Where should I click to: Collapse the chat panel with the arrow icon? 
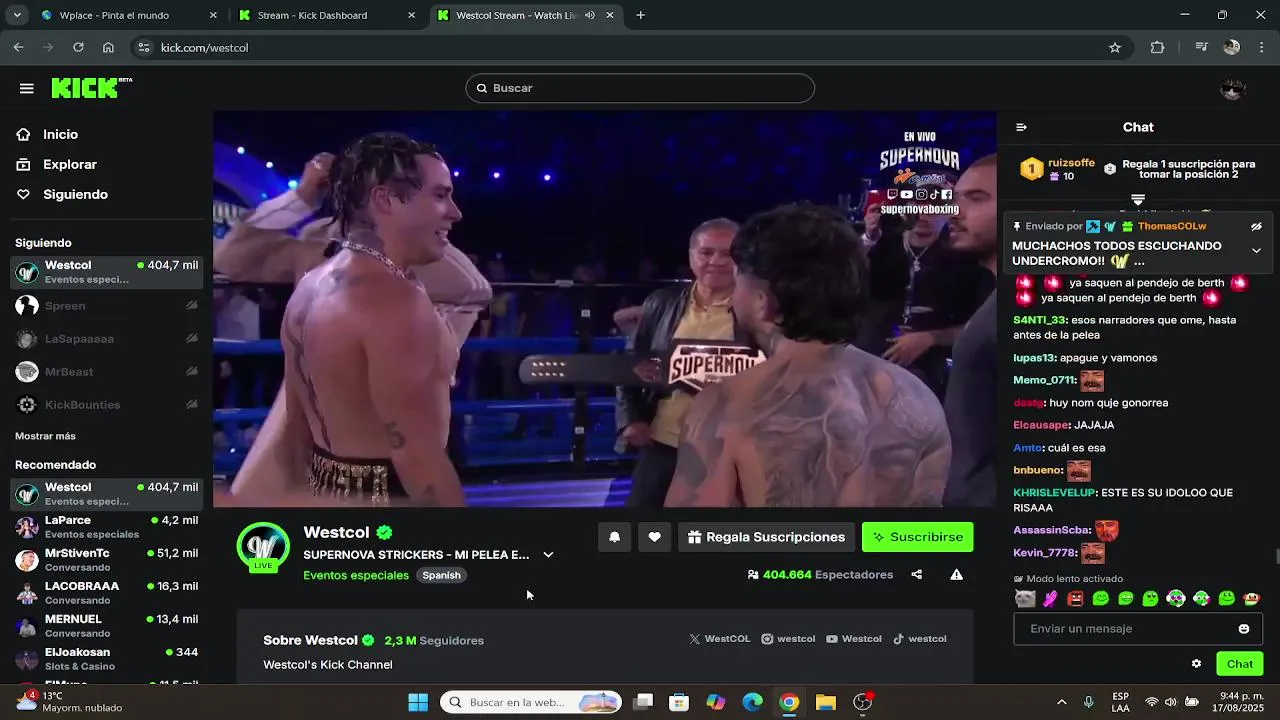(1021, 127)
